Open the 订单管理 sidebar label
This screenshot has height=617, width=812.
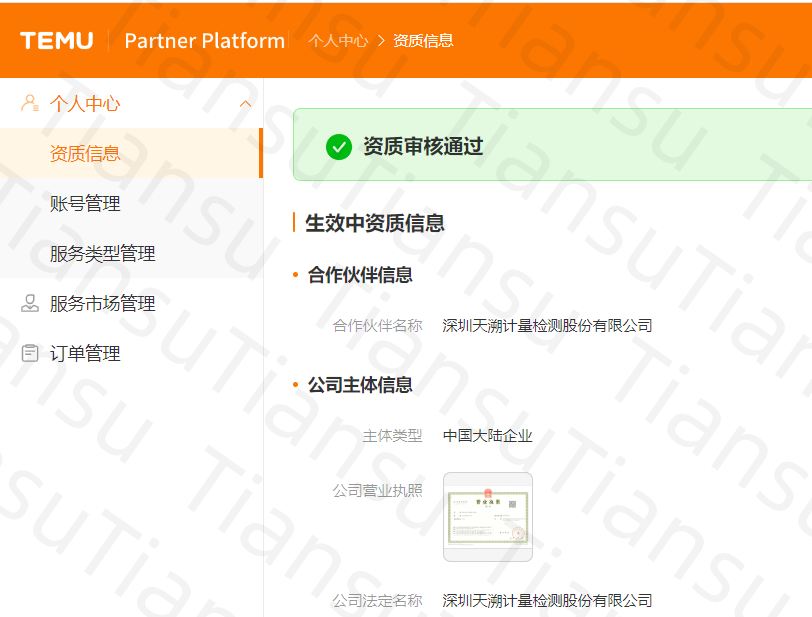(85, 353)
